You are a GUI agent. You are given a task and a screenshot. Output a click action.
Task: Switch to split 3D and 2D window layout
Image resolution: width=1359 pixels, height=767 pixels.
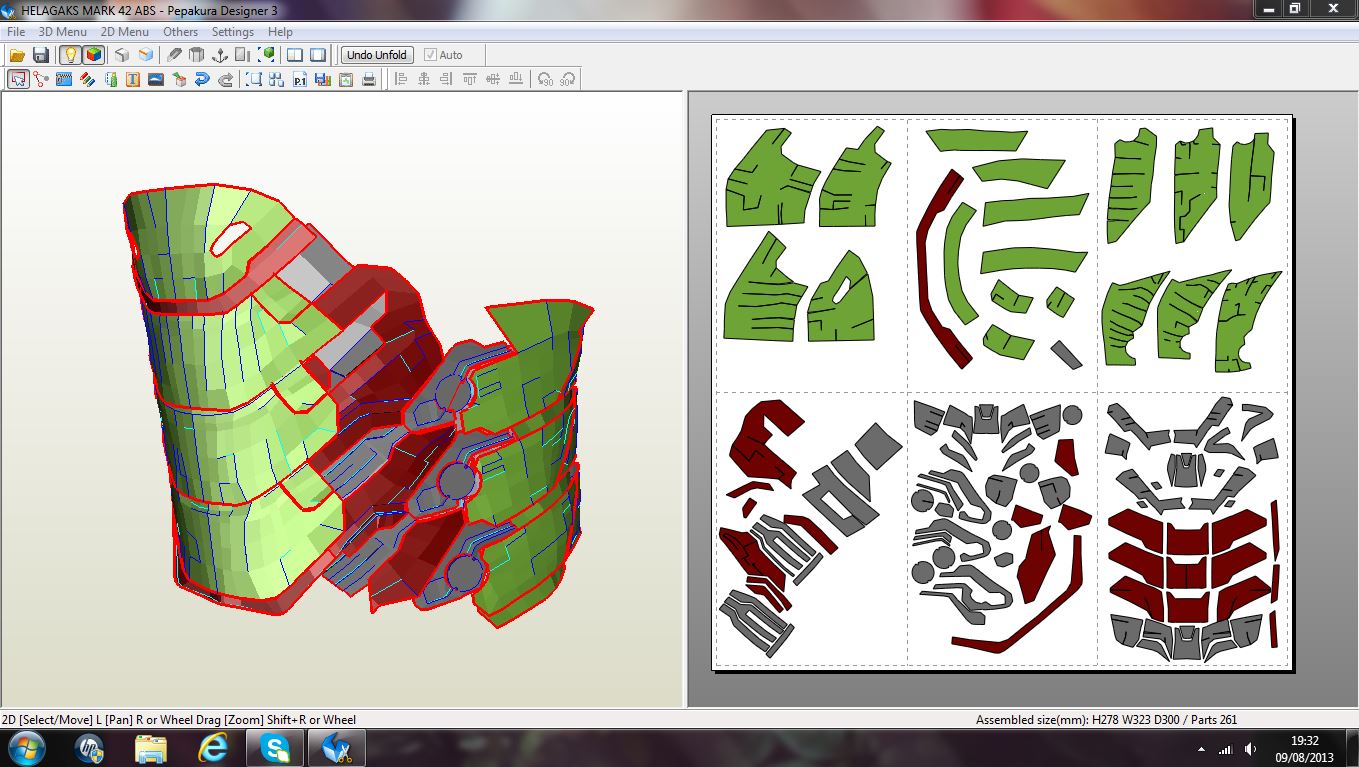click(x=295, y=55)
